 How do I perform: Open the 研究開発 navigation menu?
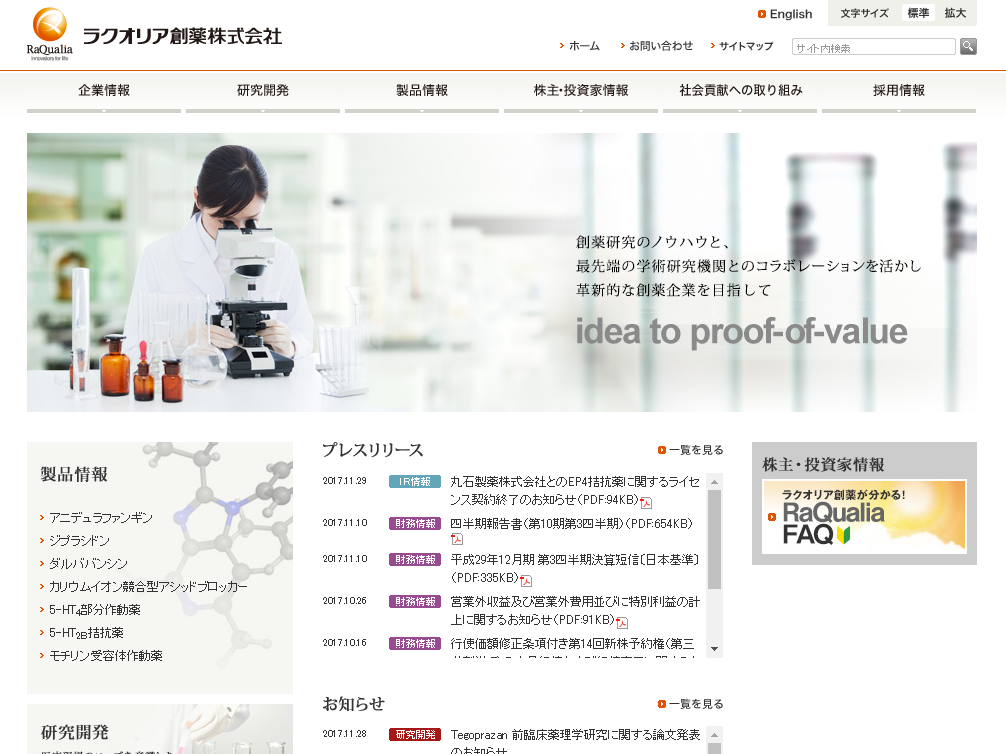click(263, 92)
